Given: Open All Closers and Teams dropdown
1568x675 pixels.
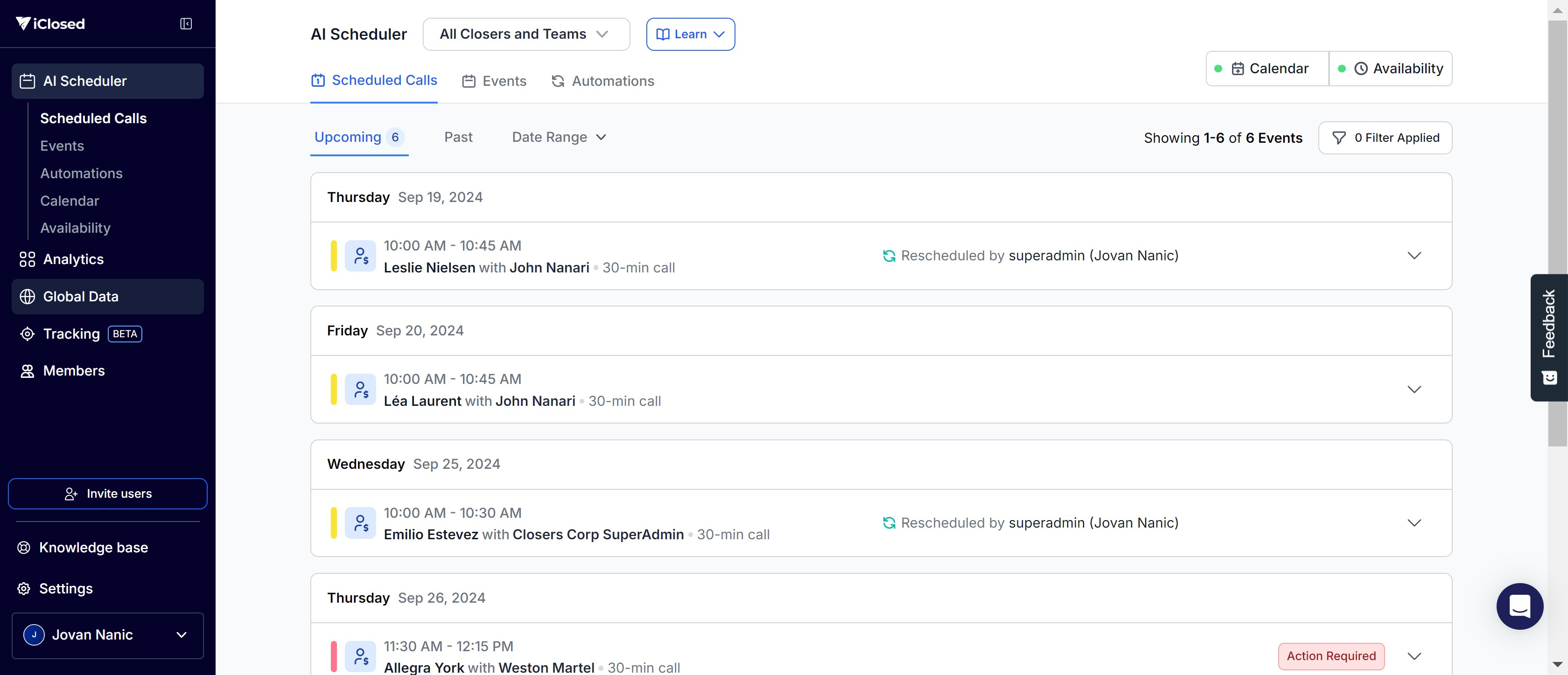Looking at the screenshot, I should click(x=525, y=34).
